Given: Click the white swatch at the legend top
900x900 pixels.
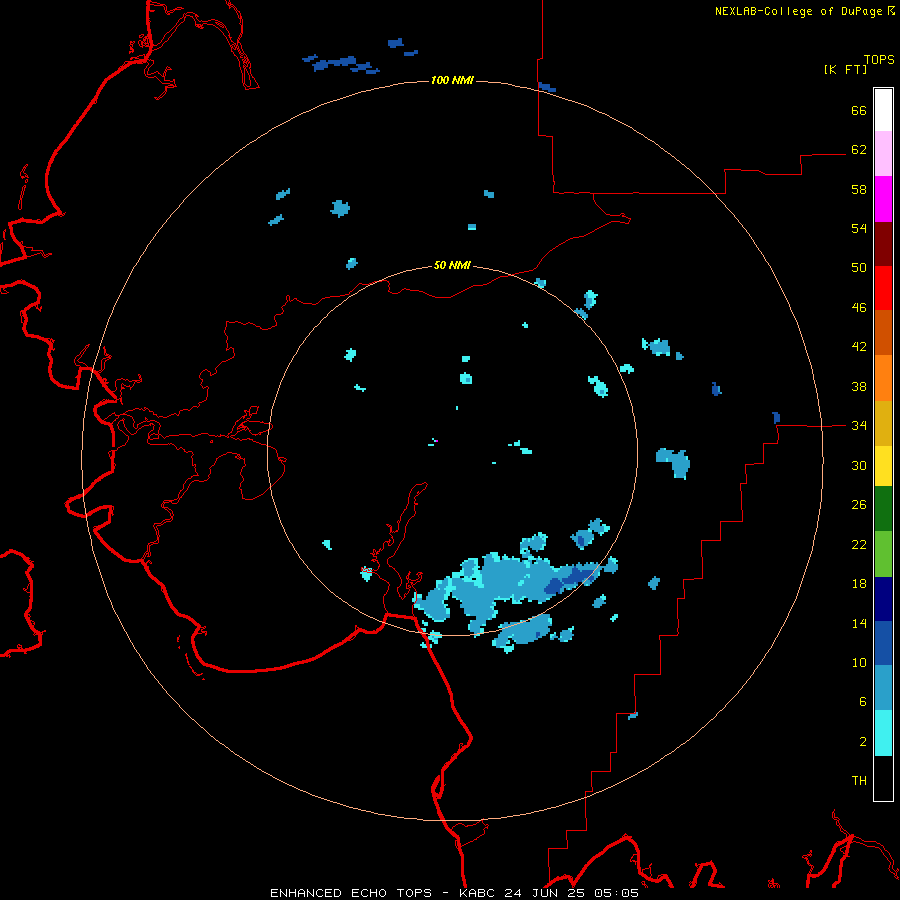Looking at the screenshot, I should click(x=883, y=110).
